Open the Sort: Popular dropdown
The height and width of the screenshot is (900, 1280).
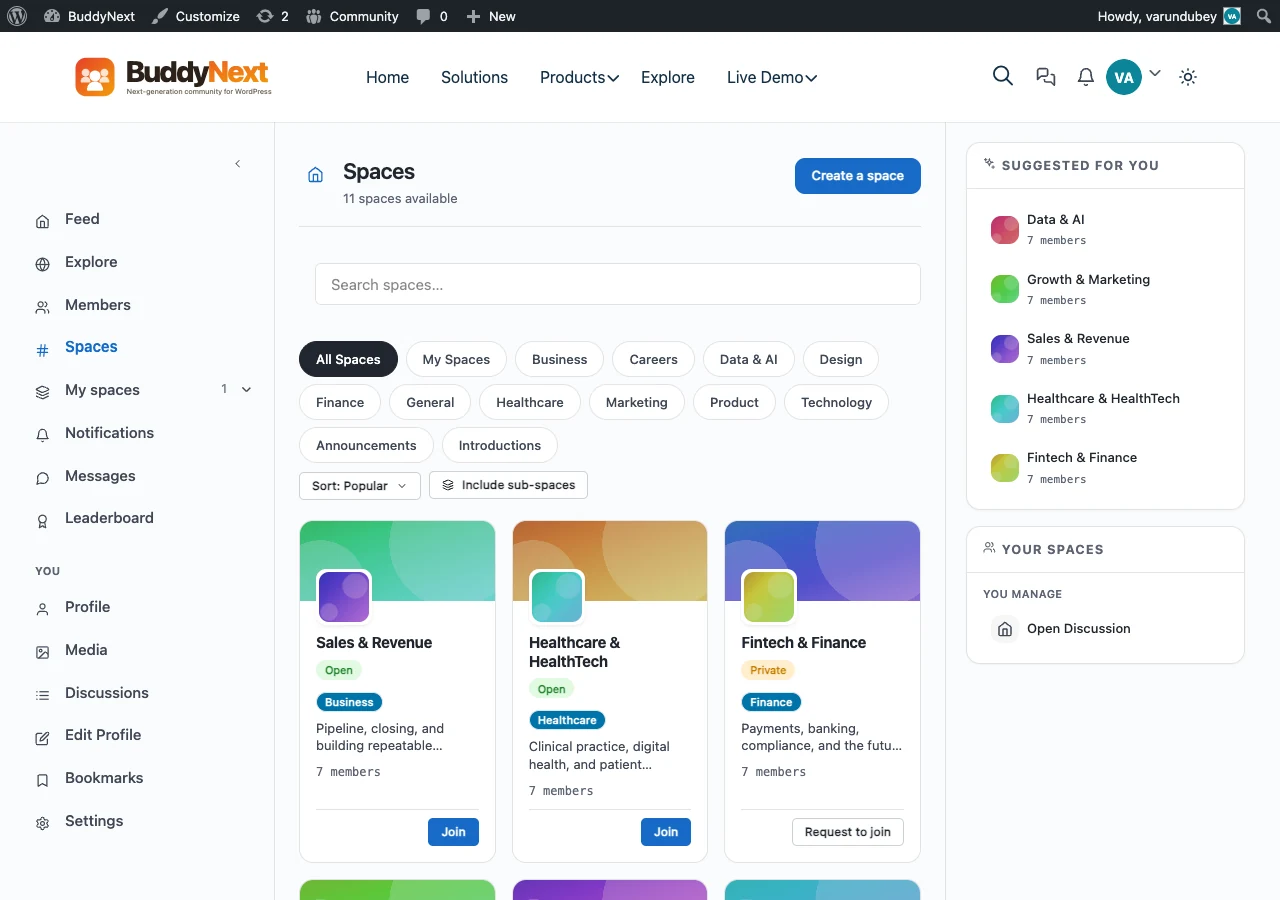tap(359, 486)
